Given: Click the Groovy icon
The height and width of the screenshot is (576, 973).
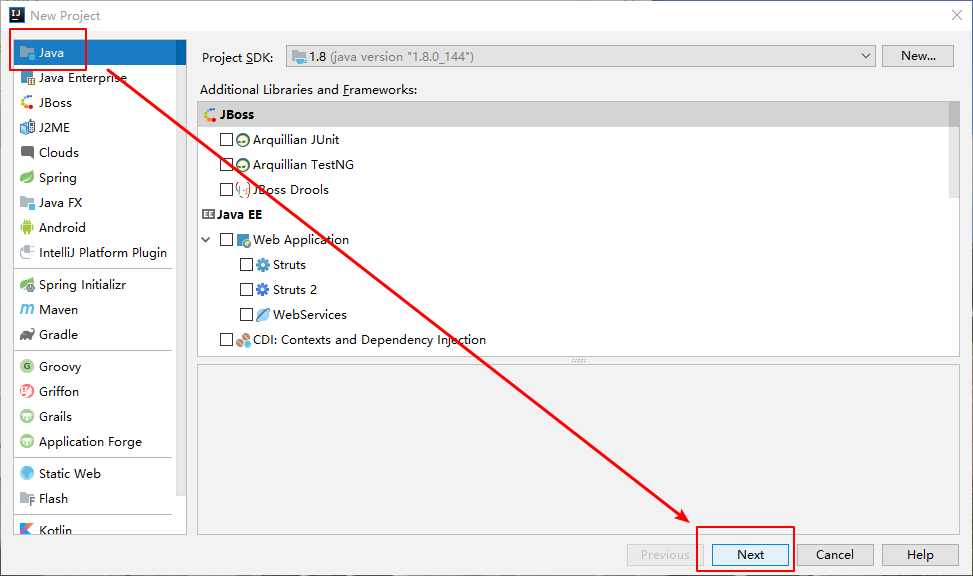Looking at the screenshot, I should click(27, 366).
